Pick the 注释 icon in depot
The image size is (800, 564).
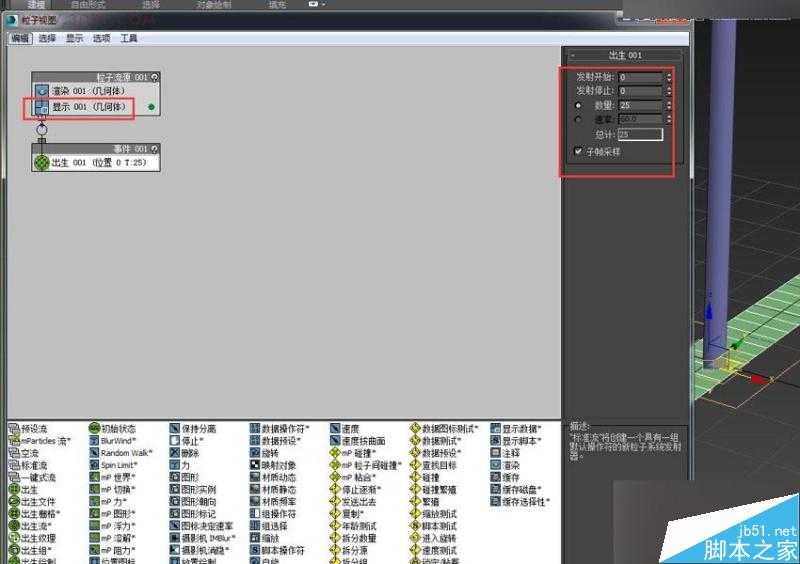coord(495,453)
